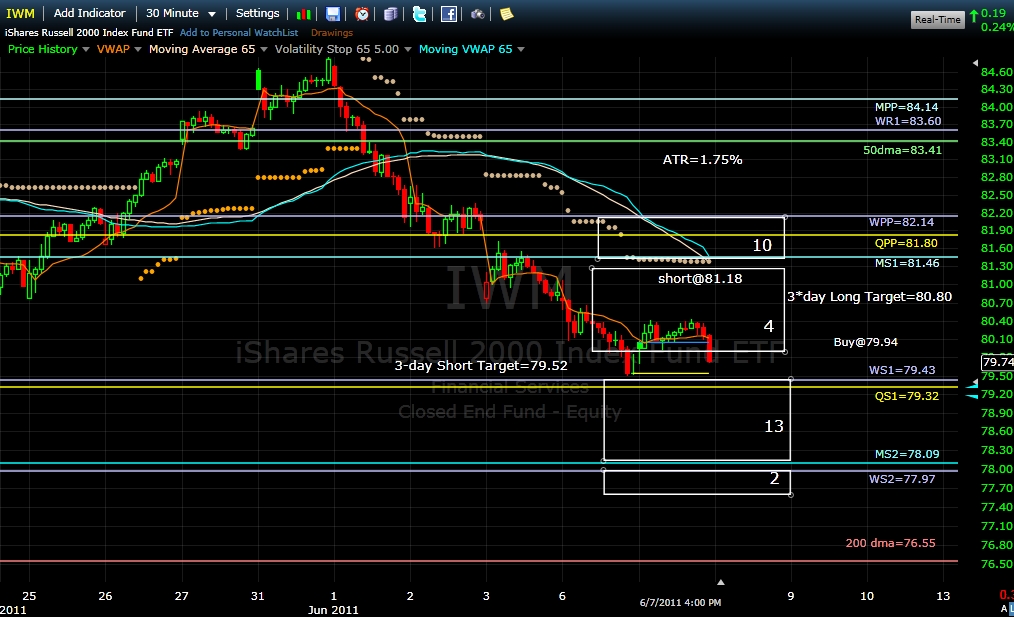
Task: Share the chart via the Facebook icon
Action: pos(449,14)
